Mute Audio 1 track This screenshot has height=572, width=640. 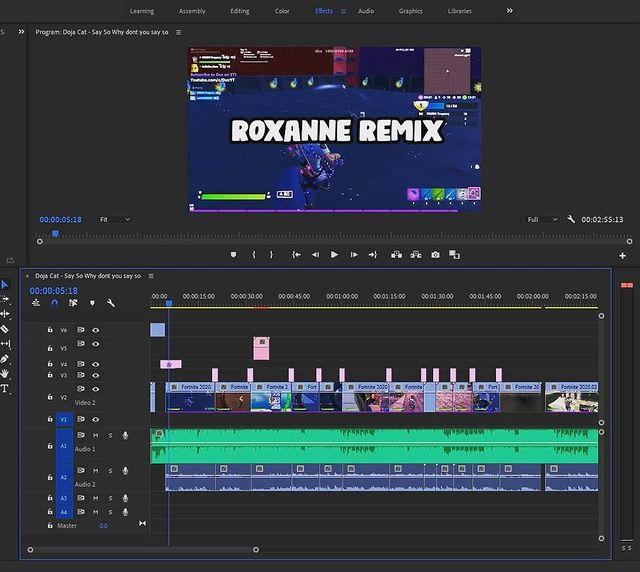(96, 435)
